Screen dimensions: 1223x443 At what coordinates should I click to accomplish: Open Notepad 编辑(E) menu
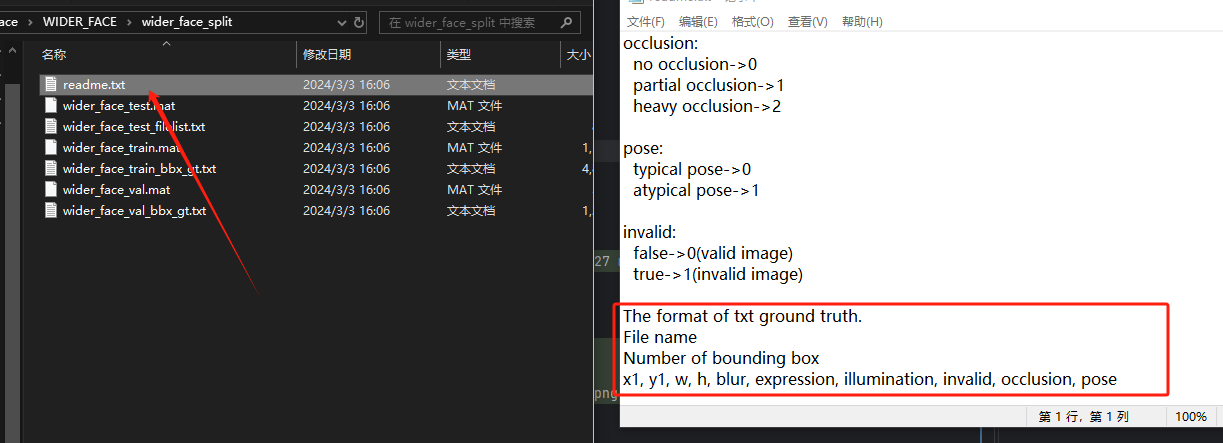click(698, 22)
